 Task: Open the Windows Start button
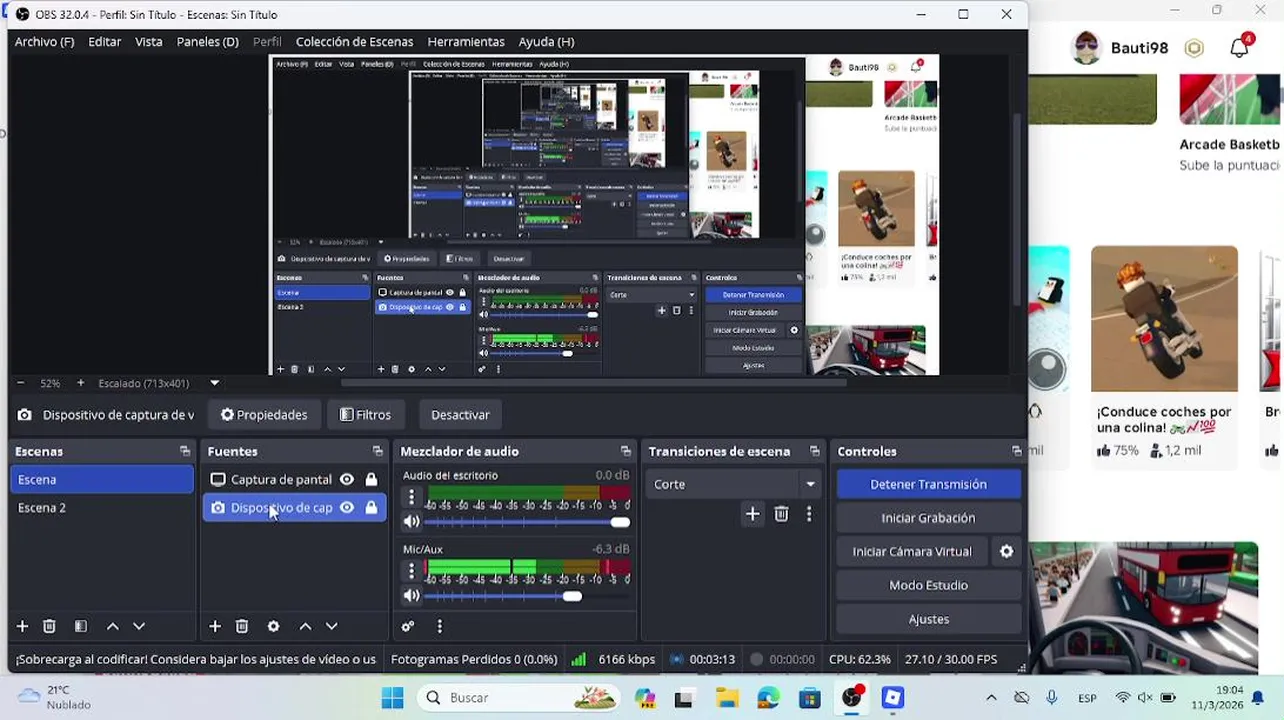coord(392,698)
